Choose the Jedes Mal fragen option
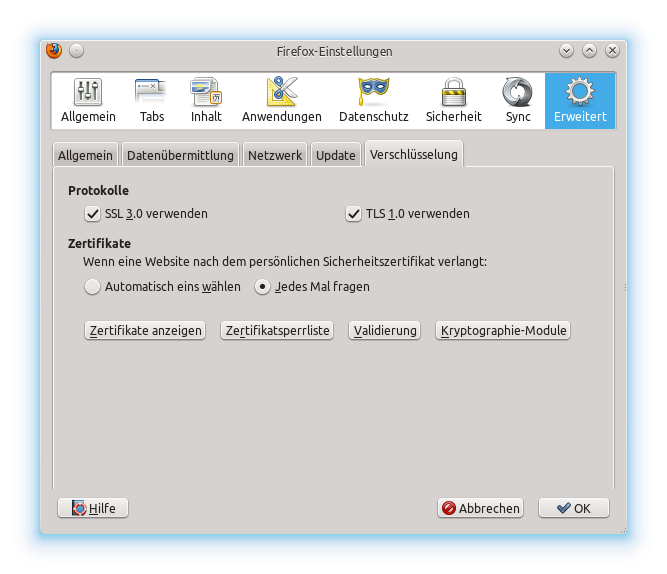The image size is (667, 574). [x=263, y=287]
